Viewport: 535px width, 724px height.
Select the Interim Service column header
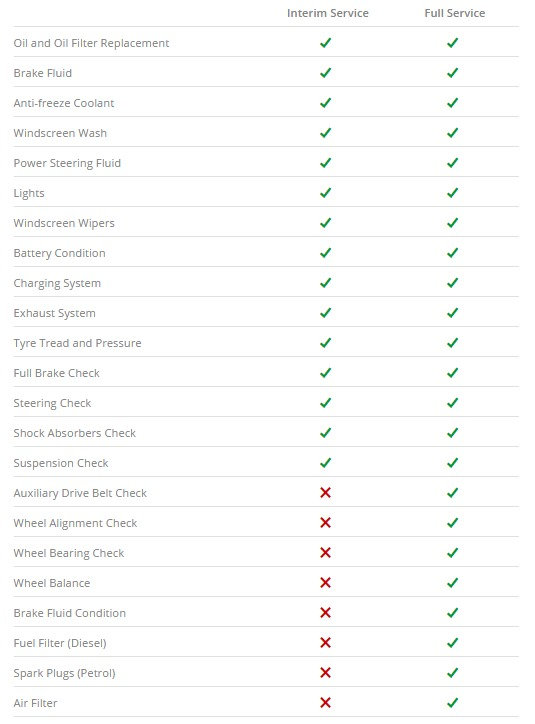pos(328,13)
